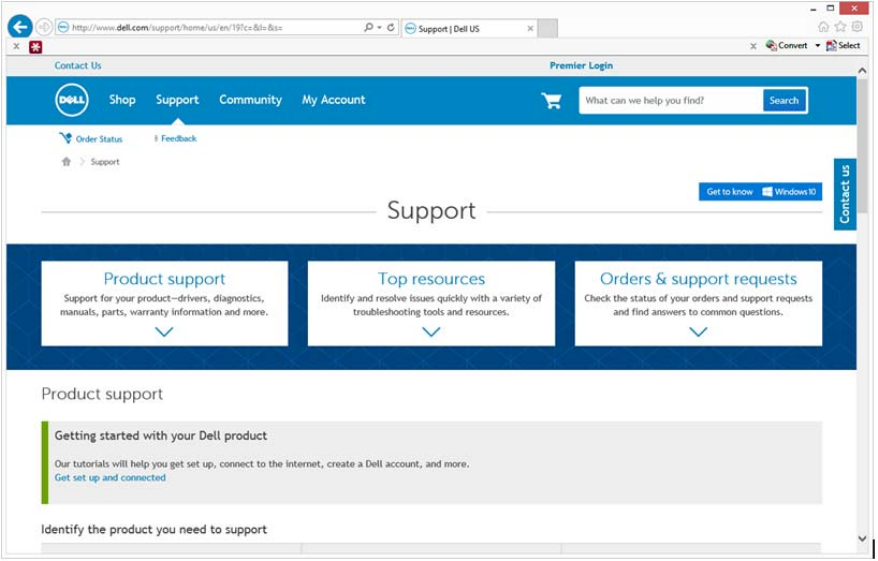Click the Top resources card heading
This screenshot has width=878, height=561.
pyautogui.click(x=432, y=279)
